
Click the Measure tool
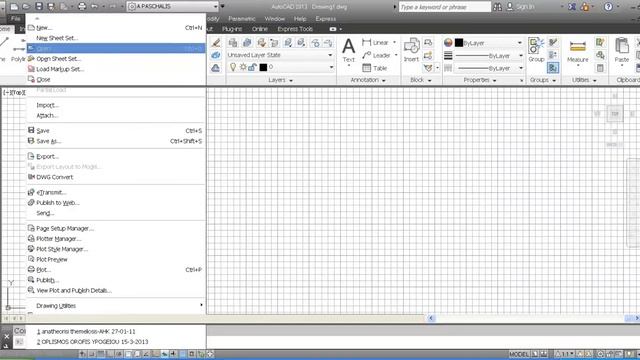coord(578,51)
